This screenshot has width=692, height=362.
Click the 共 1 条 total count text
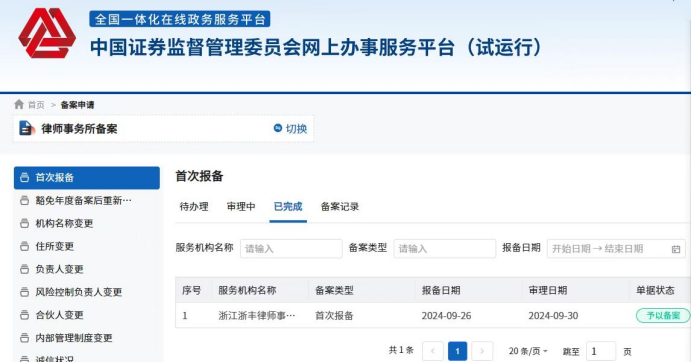click(x=401, y=350)
